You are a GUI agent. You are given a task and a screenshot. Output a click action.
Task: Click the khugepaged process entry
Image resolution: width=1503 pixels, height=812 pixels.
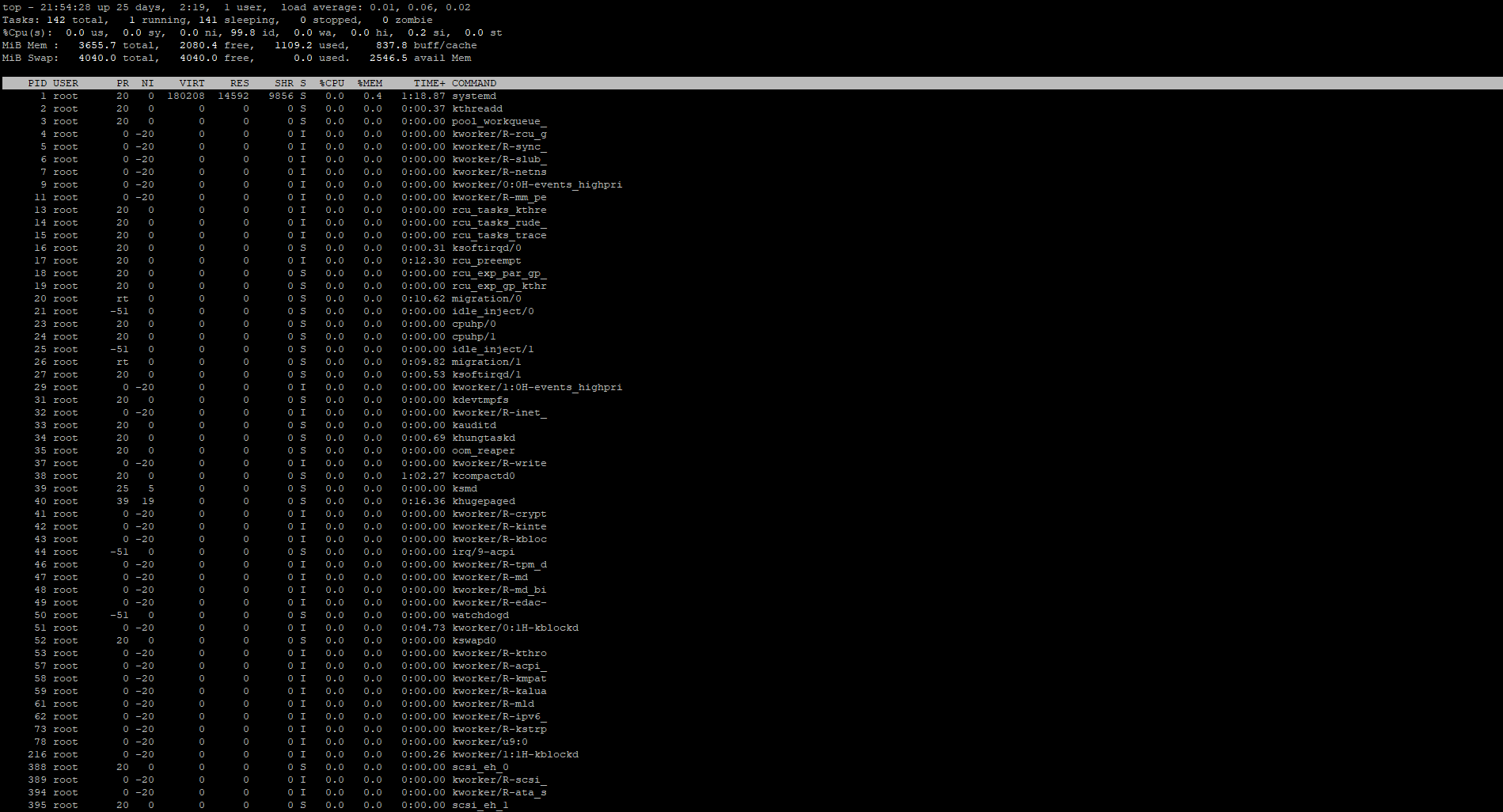pyautogui.click(x=483, y=501)
